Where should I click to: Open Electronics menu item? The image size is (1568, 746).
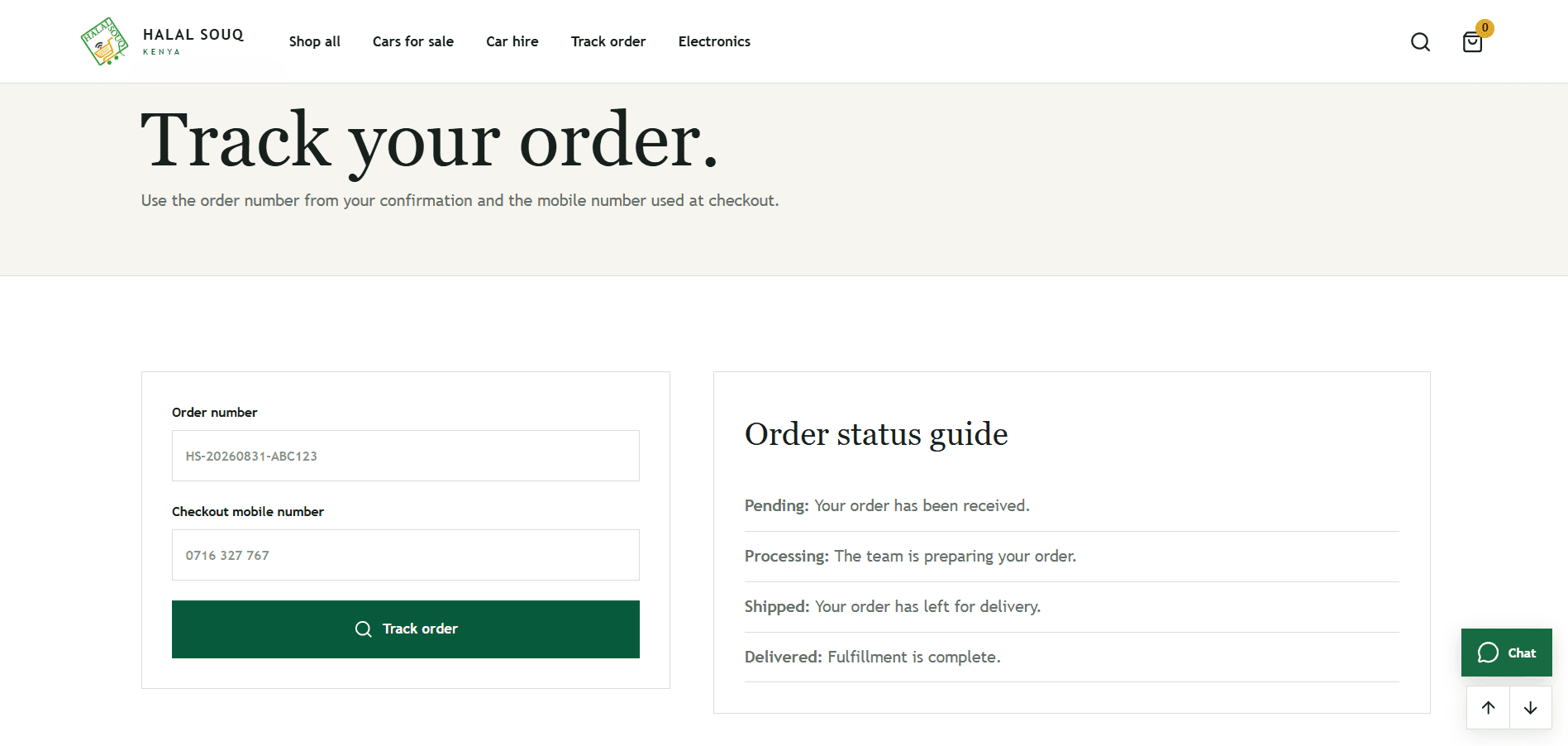(714, 41)
